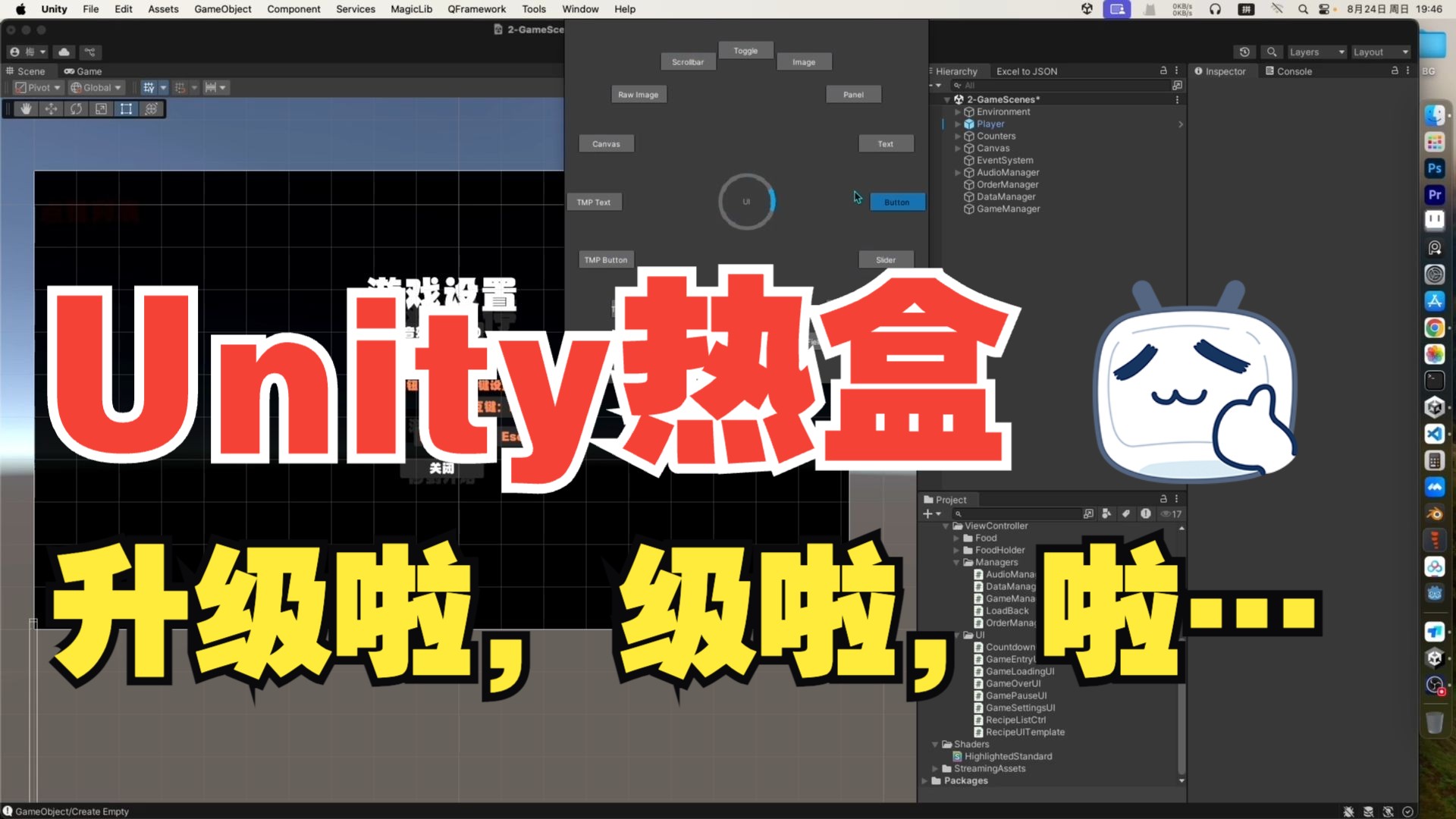Open Hierarchy search window icon
1456x819 pixels.
[x=1177, y=85]
